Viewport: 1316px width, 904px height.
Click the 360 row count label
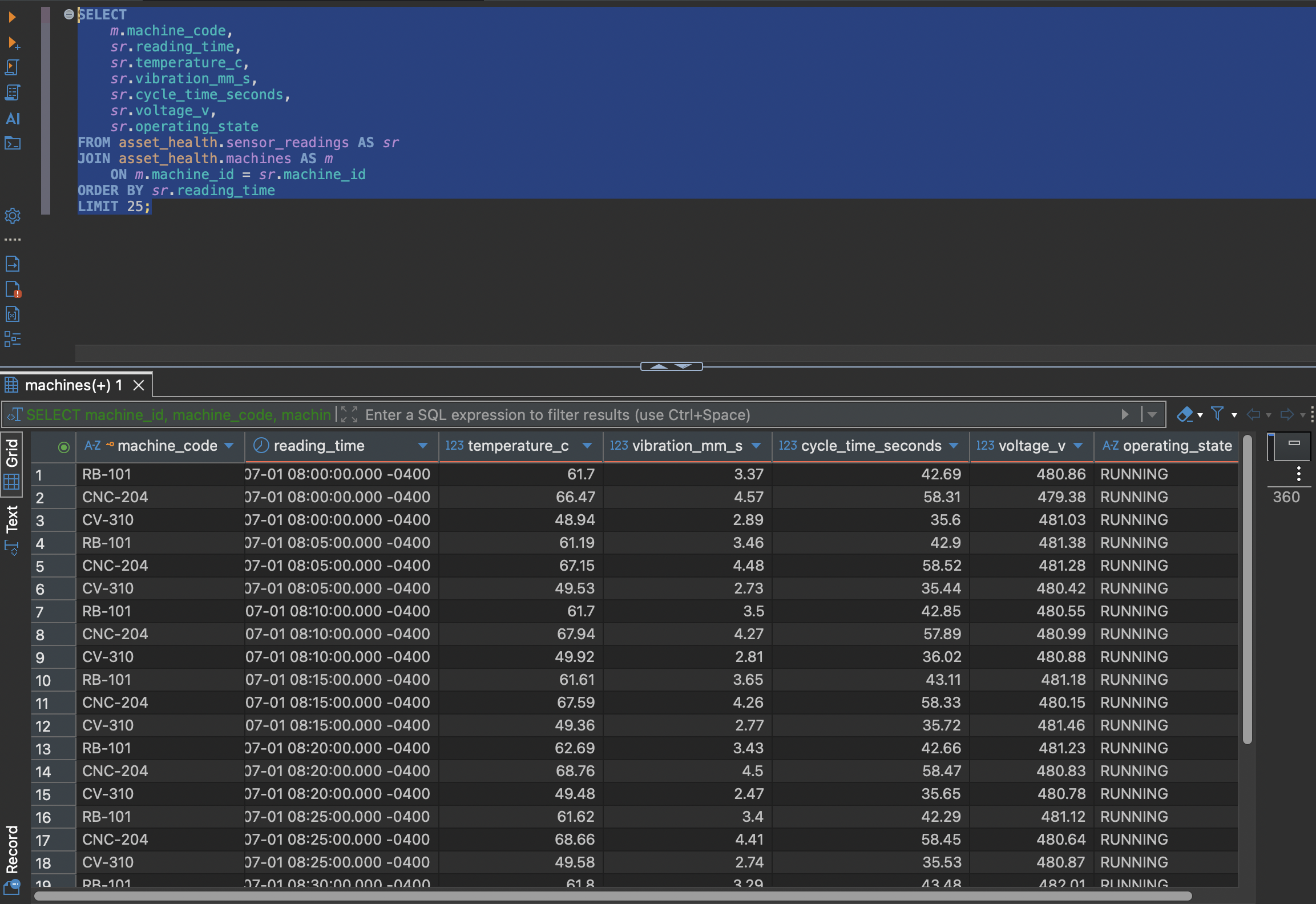pos(1286,497)
